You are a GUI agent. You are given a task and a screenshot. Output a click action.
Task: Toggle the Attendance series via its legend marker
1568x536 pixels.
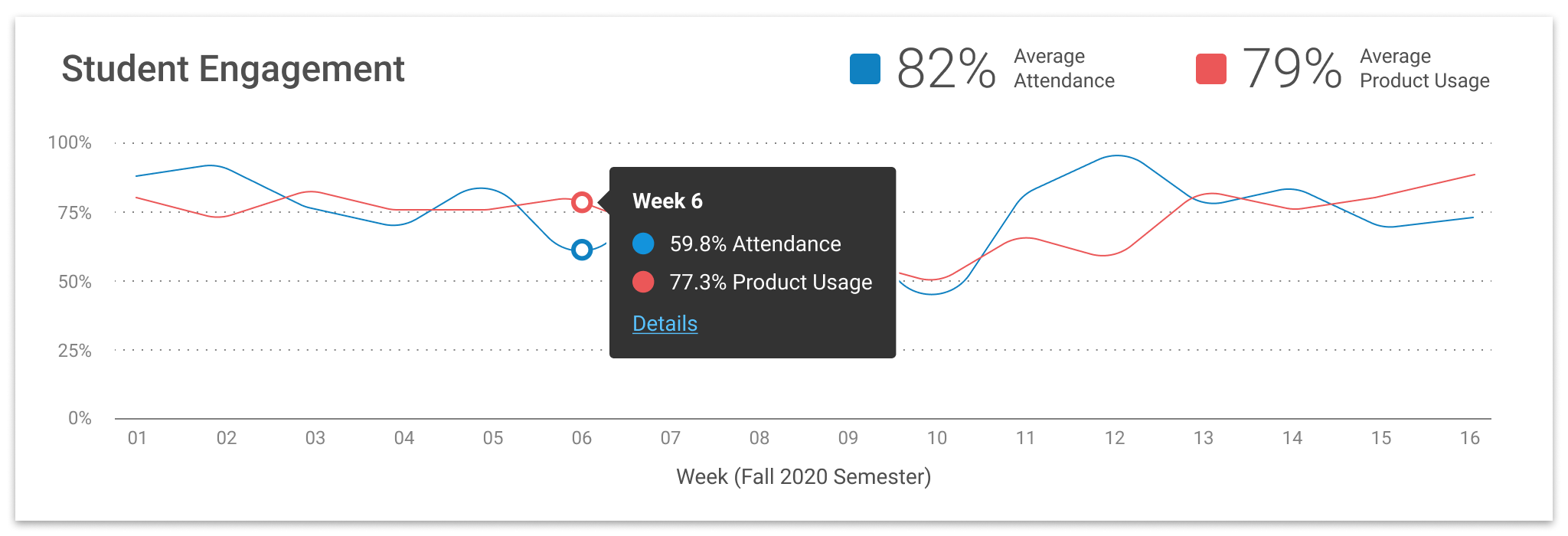864,69
